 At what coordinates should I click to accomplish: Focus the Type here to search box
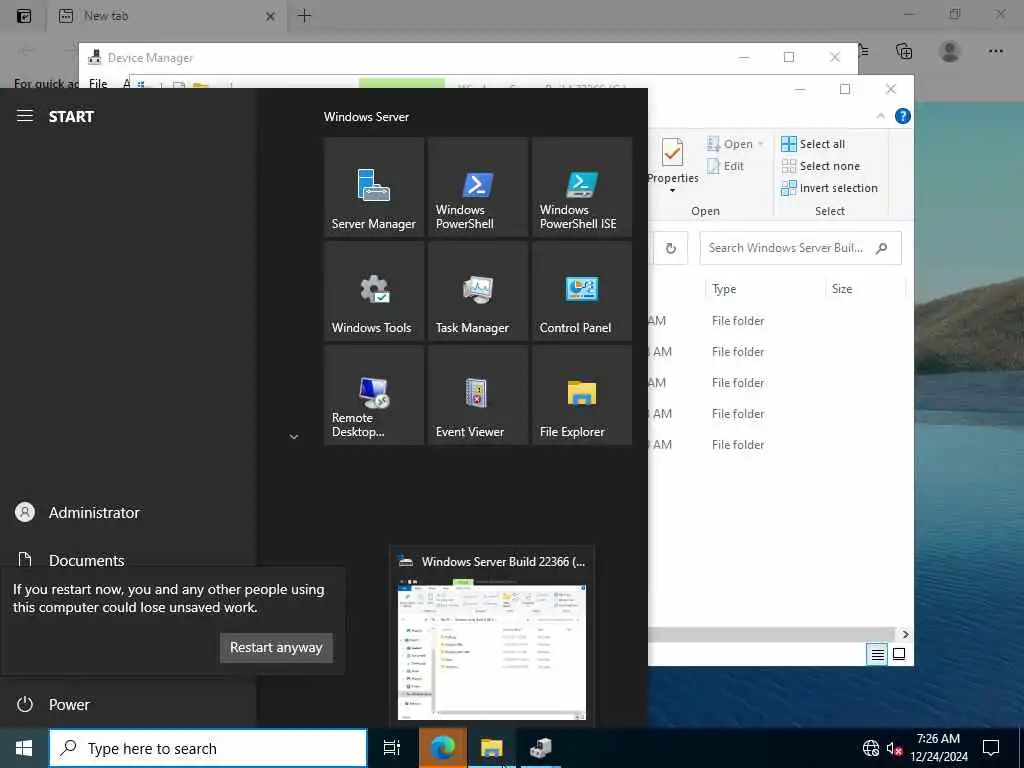(x=208, y=748)
